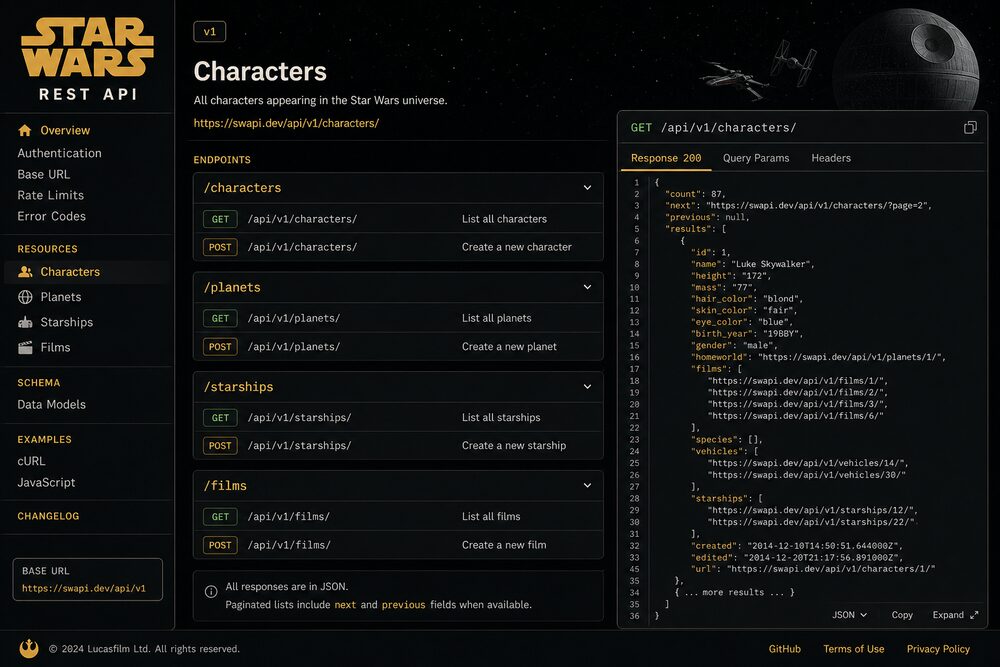Screen dimensions: 1000x667
Task: Click the "... more results ..." line
Action: pyautogui.click(x=734, y=592)
